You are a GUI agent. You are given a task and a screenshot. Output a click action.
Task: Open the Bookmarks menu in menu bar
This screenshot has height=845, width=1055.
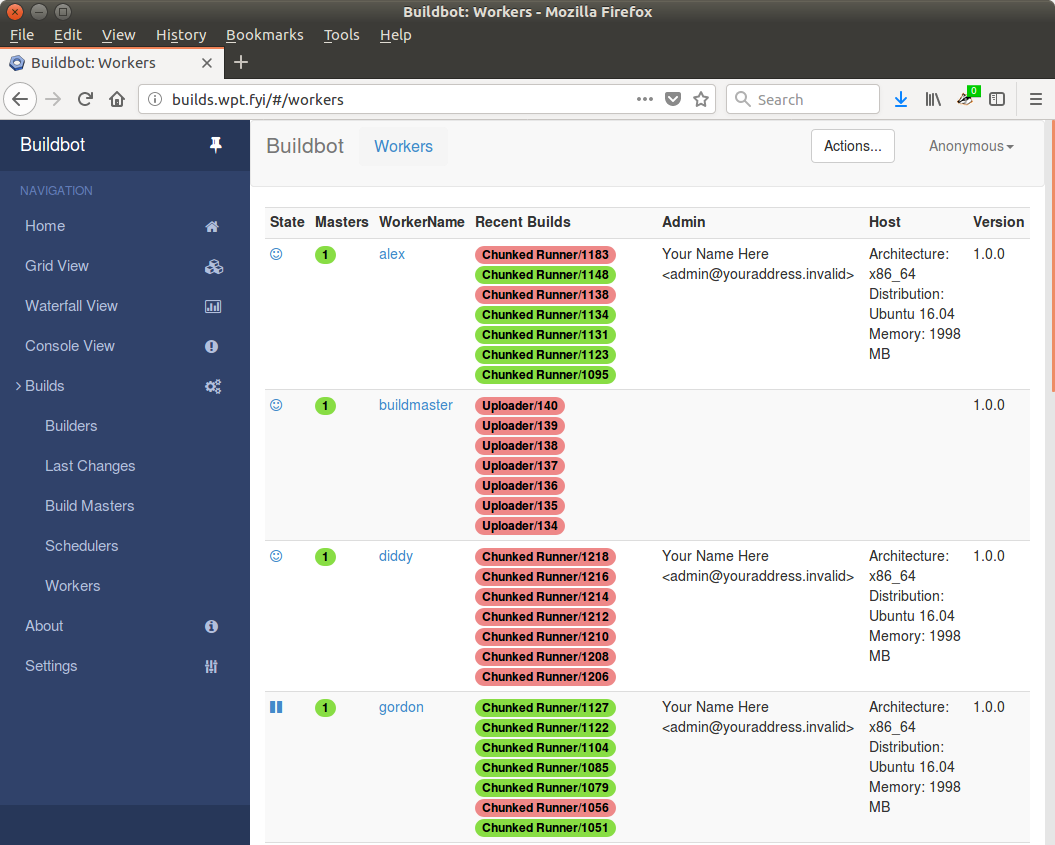point(264,35)
